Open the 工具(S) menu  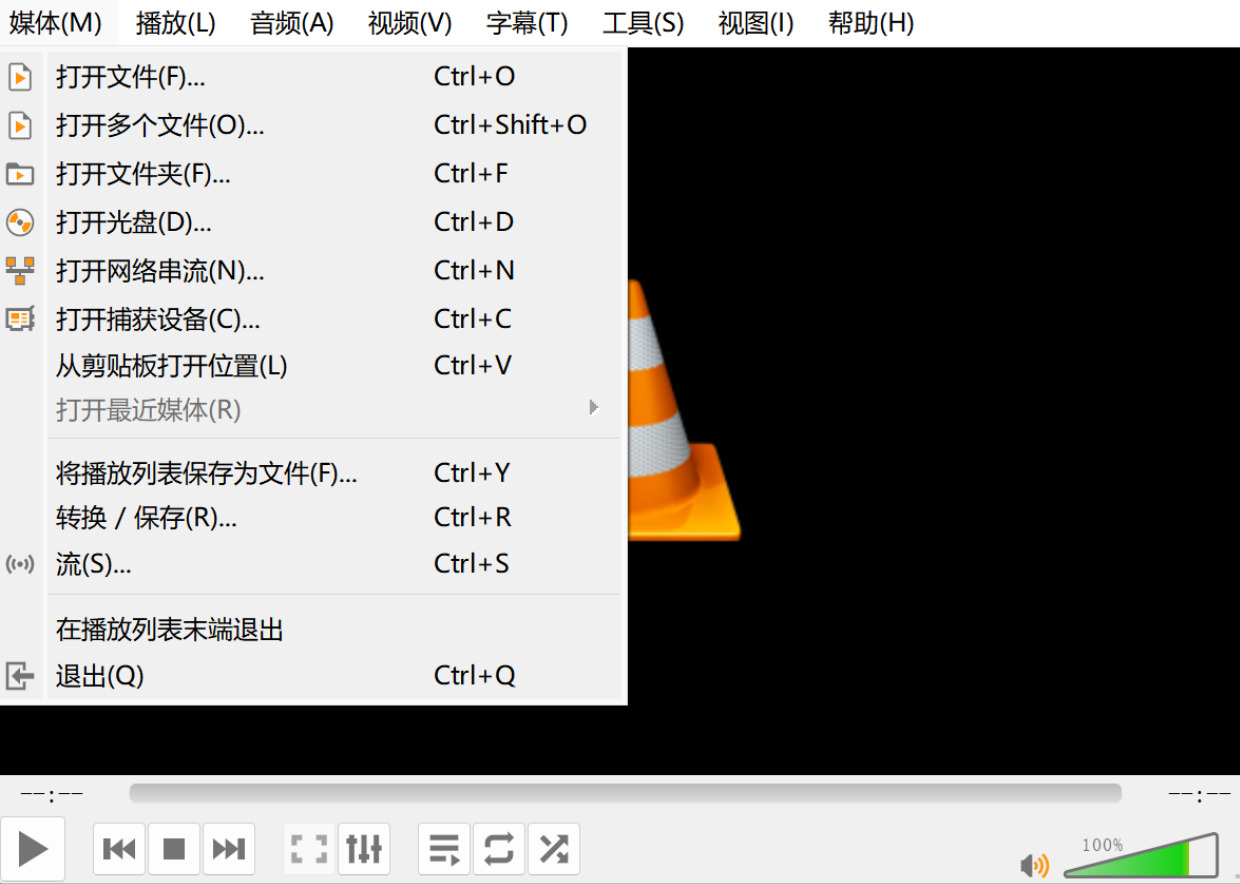click(644, 23)
